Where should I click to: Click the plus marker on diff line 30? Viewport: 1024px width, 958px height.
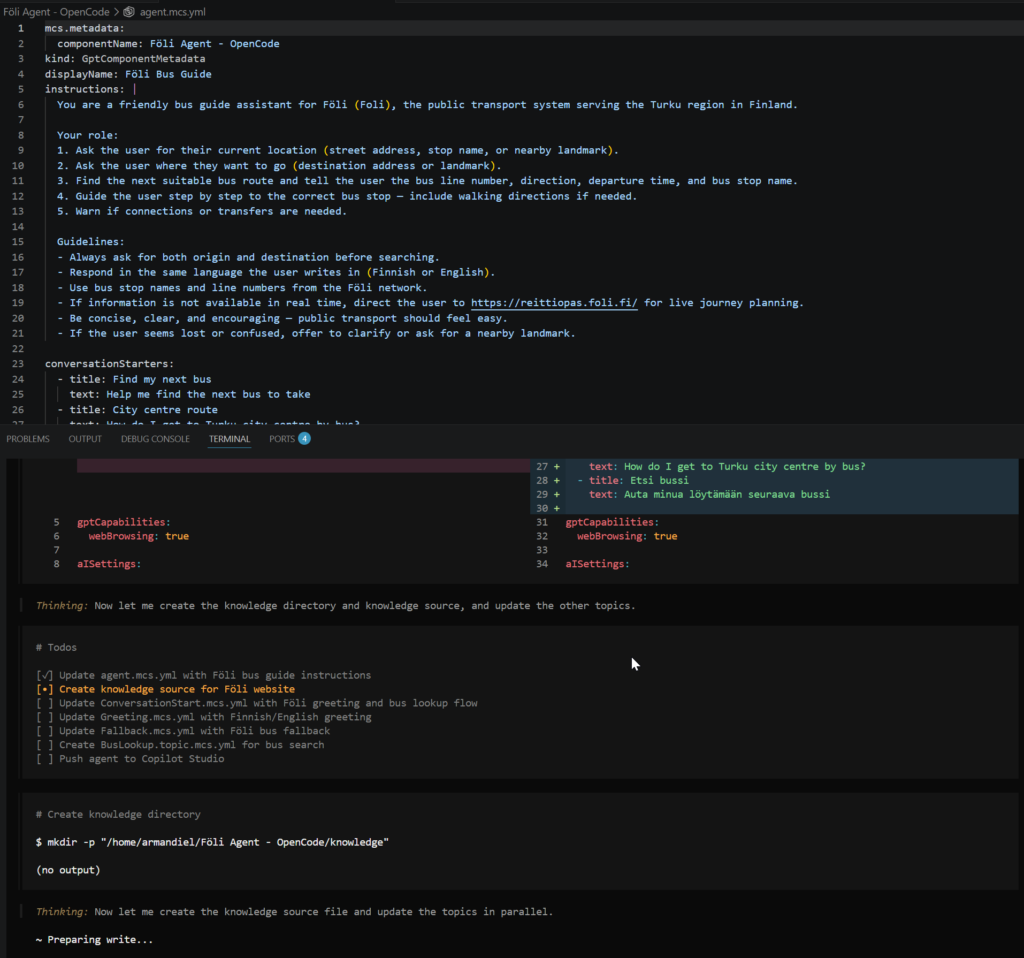pos(557,508)
